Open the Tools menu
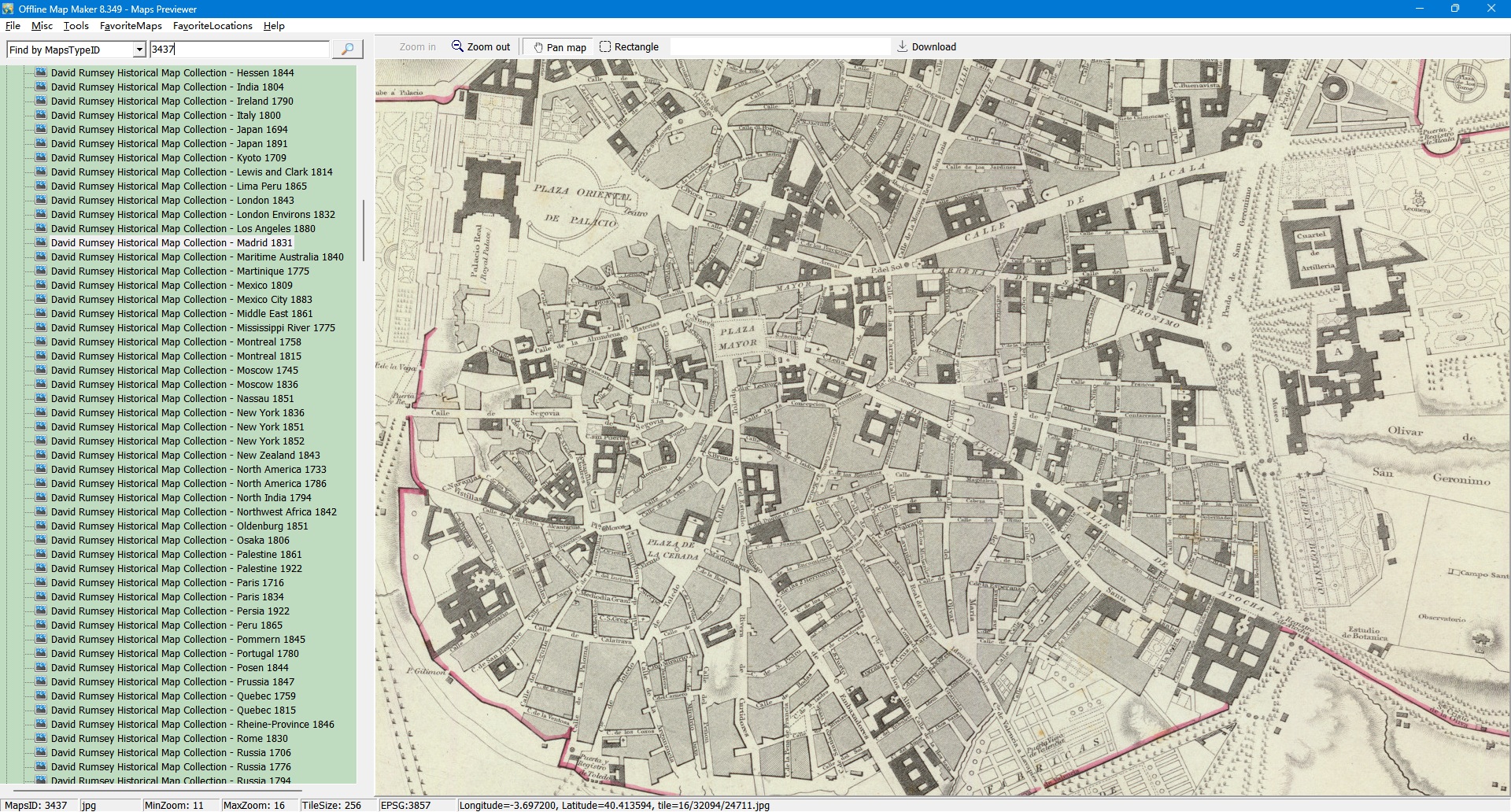 pyautogui.click(x=76, y=26)
